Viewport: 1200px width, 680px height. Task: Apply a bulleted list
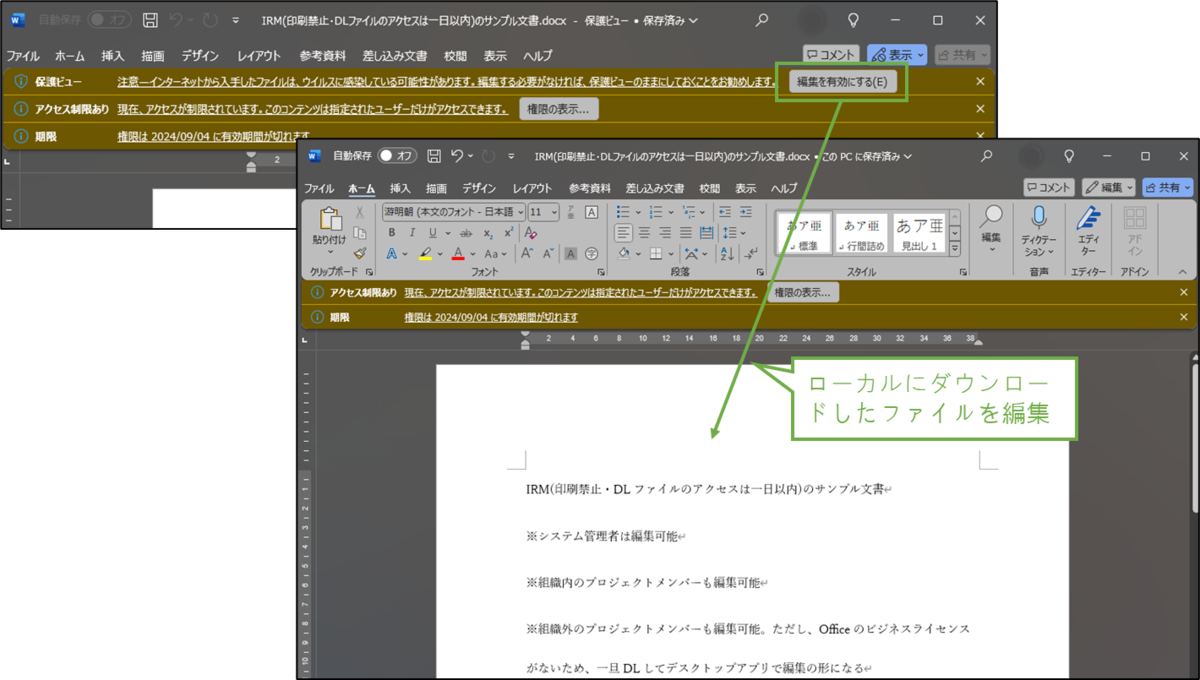click(x=623, y=211)
